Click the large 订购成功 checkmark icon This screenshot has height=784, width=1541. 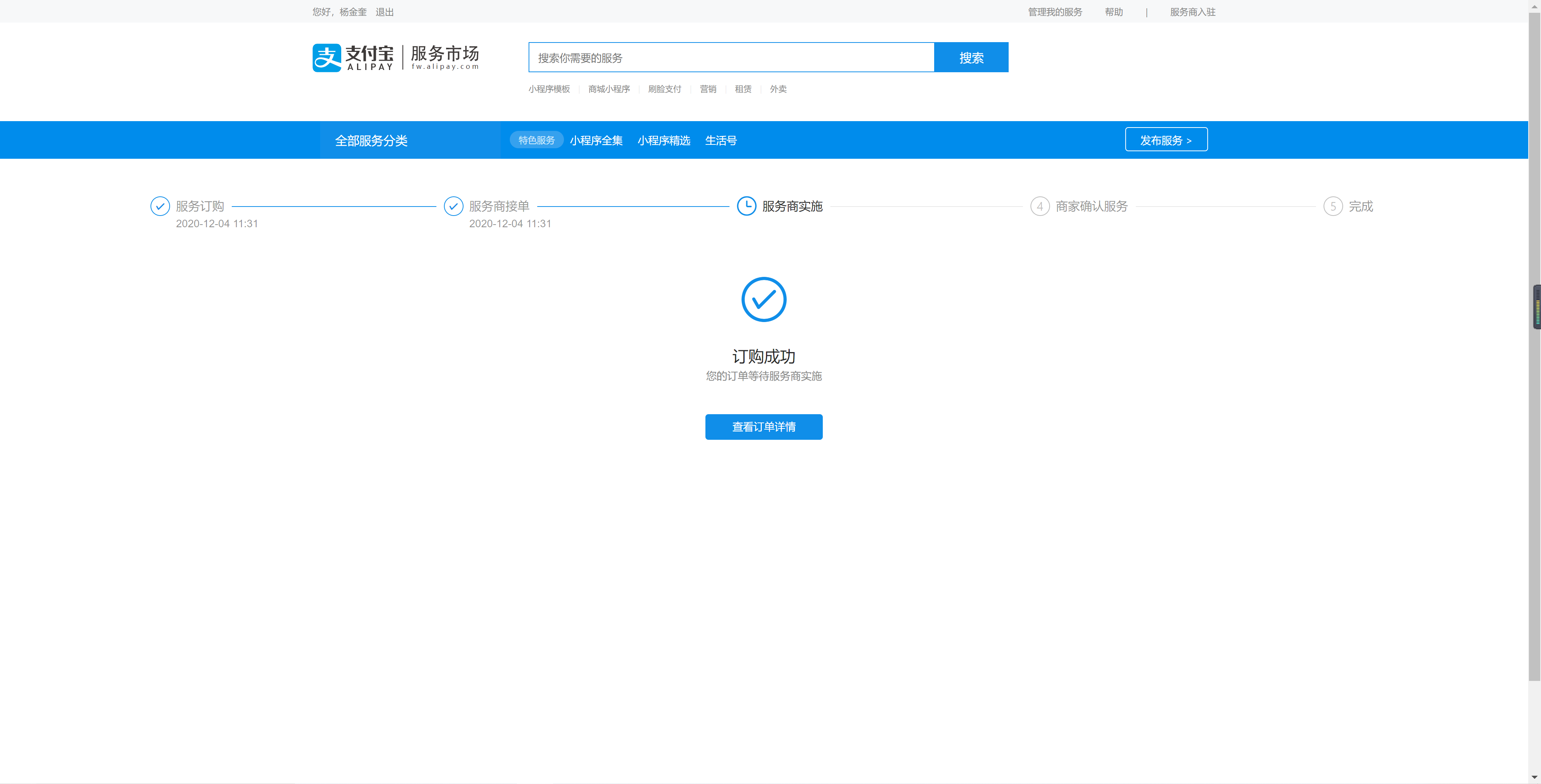tap(763, 299)
